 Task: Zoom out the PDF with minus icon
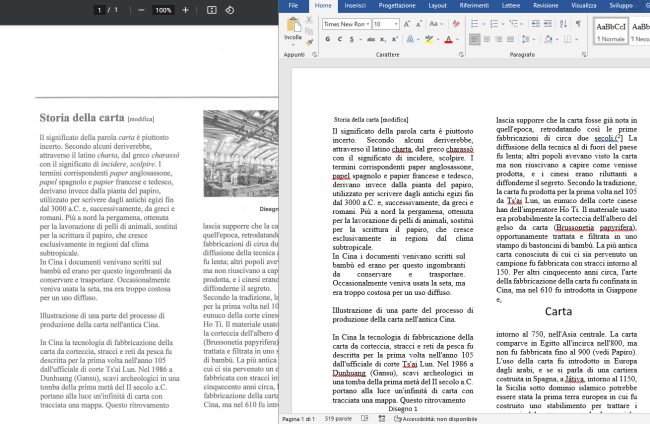tap(141, 10)
